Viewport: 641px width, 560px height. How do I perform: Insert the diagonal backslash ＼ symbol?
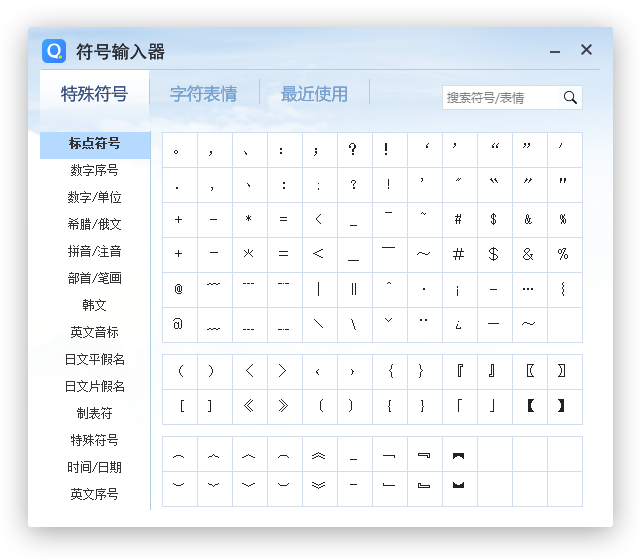318,325
